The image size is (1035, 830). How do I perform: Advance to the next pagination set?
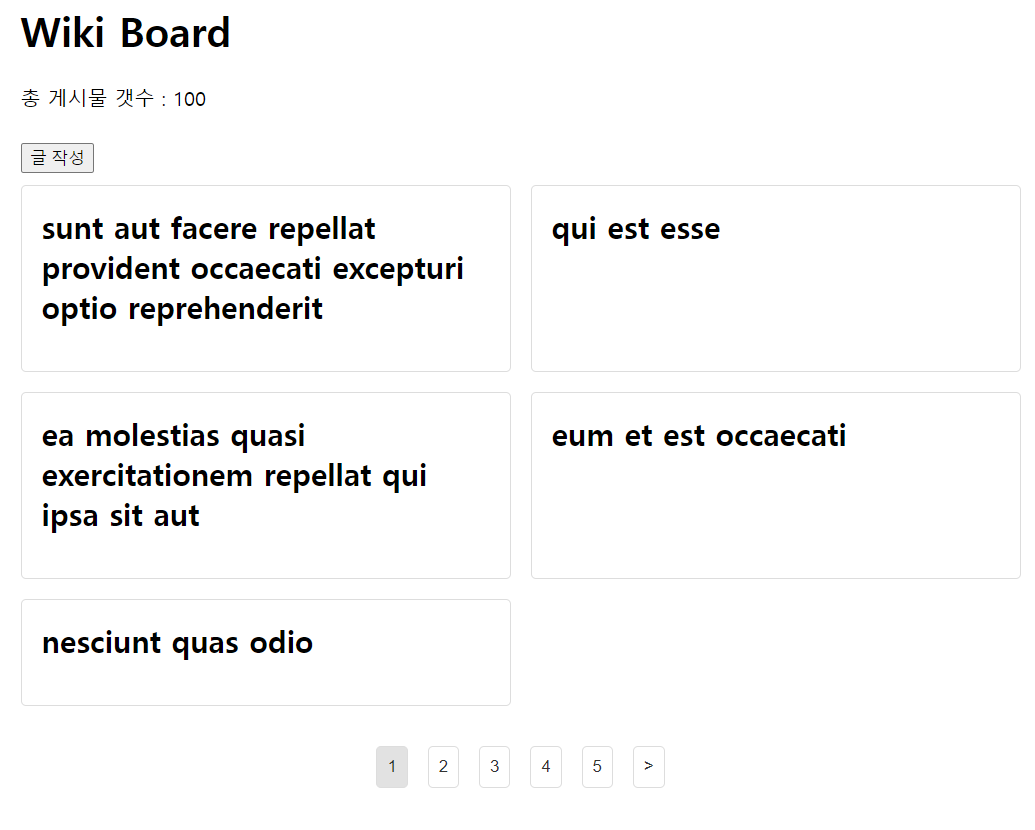[648, 766]
